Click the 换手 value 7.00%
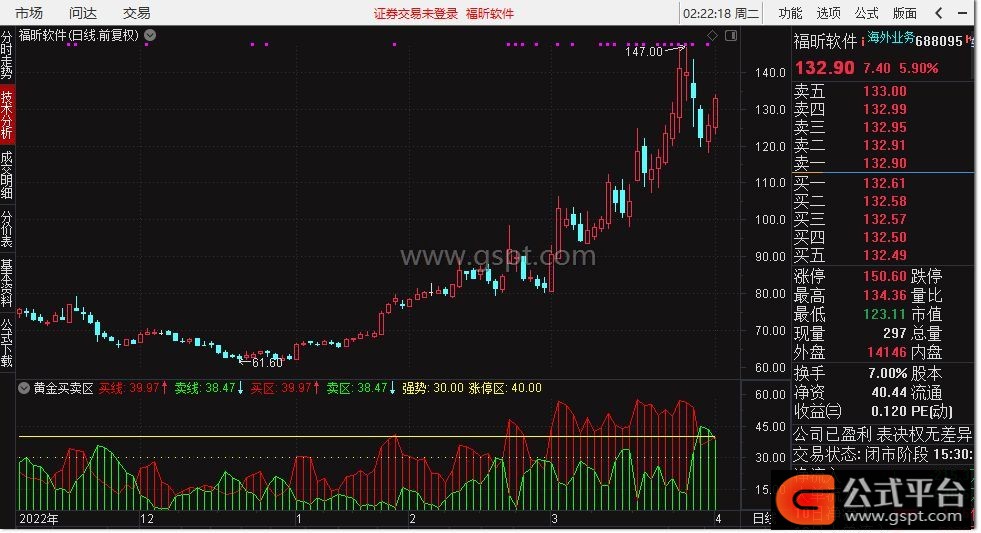Viewport: 981px width, 533px height. point(888,374)
